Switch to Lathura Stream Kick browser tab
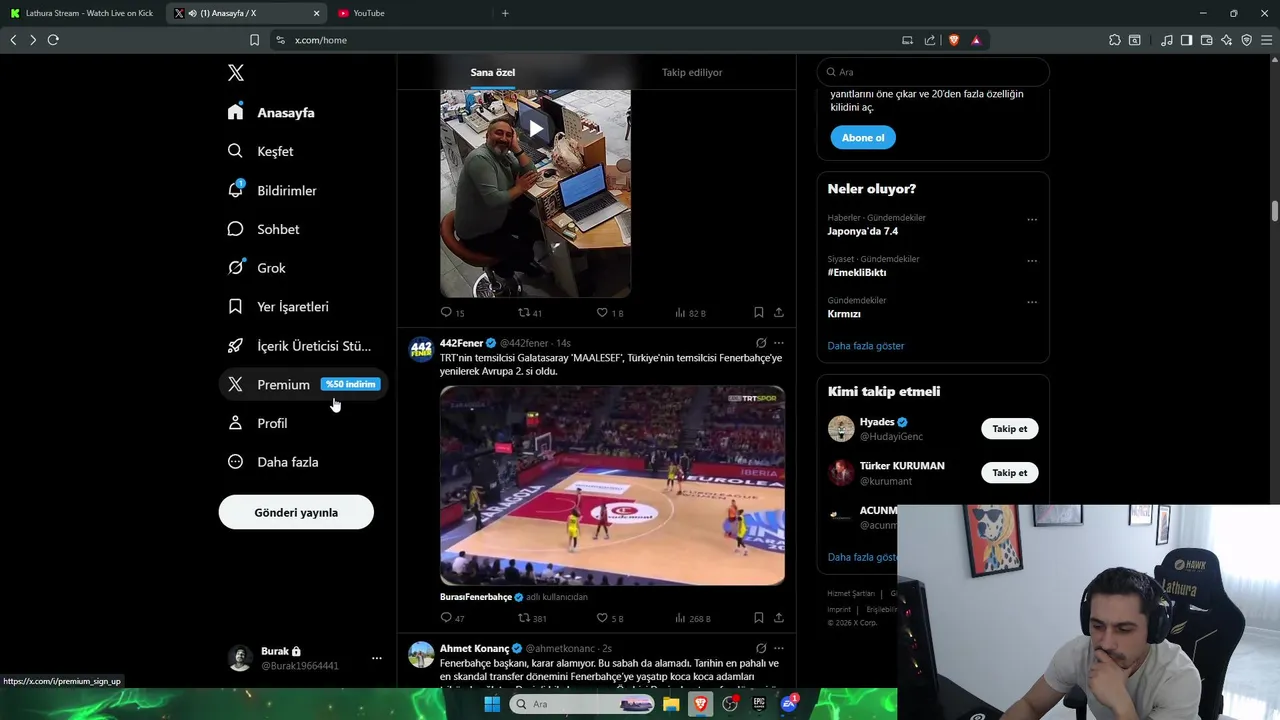The width and height of the screenshot is (1280, 720). (82, 13)
